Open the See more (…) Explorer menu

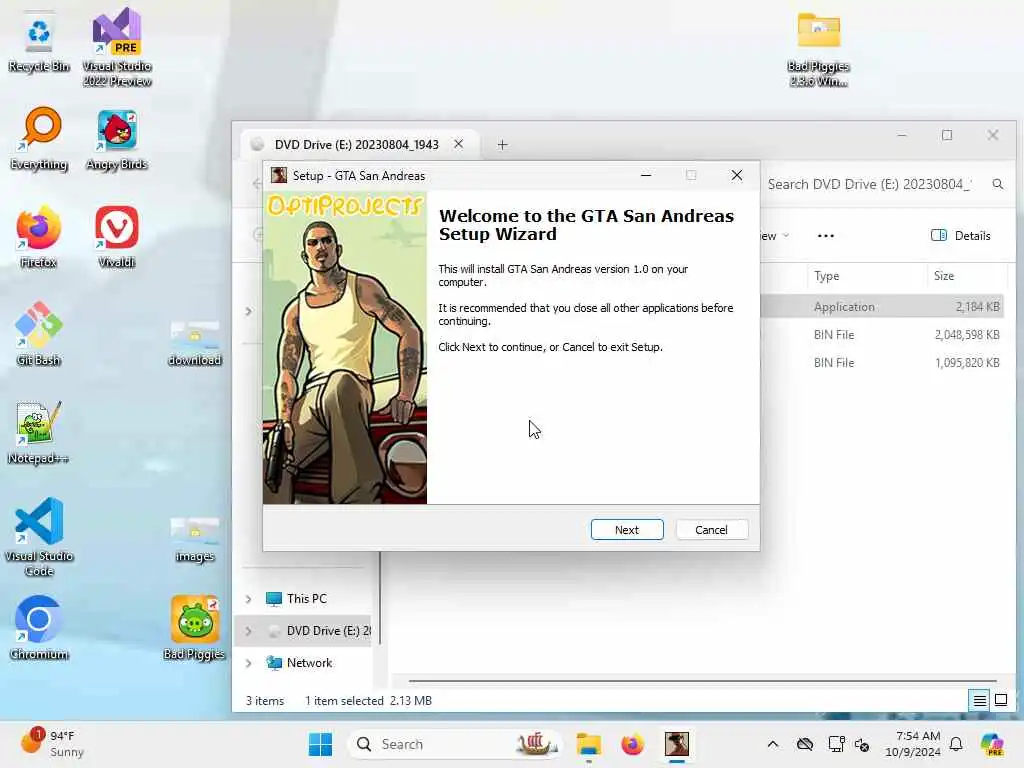(825, 236)
